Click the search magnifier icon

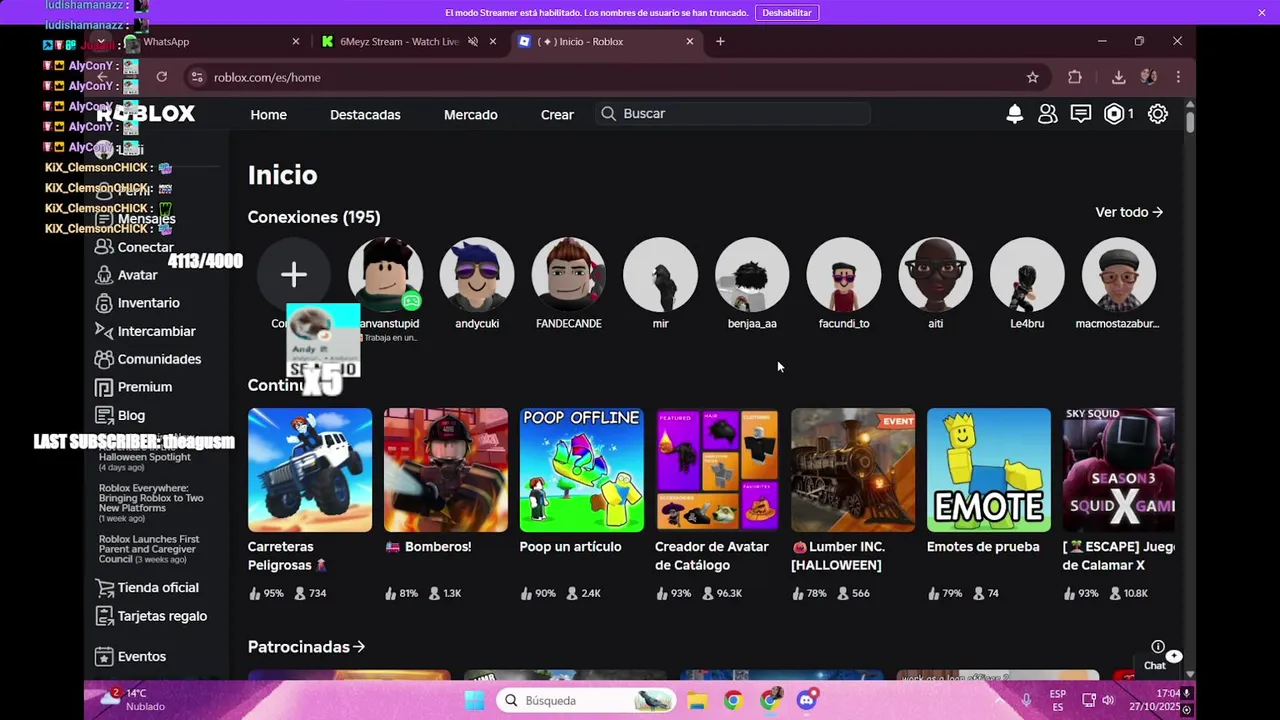[x=608, y=114]
